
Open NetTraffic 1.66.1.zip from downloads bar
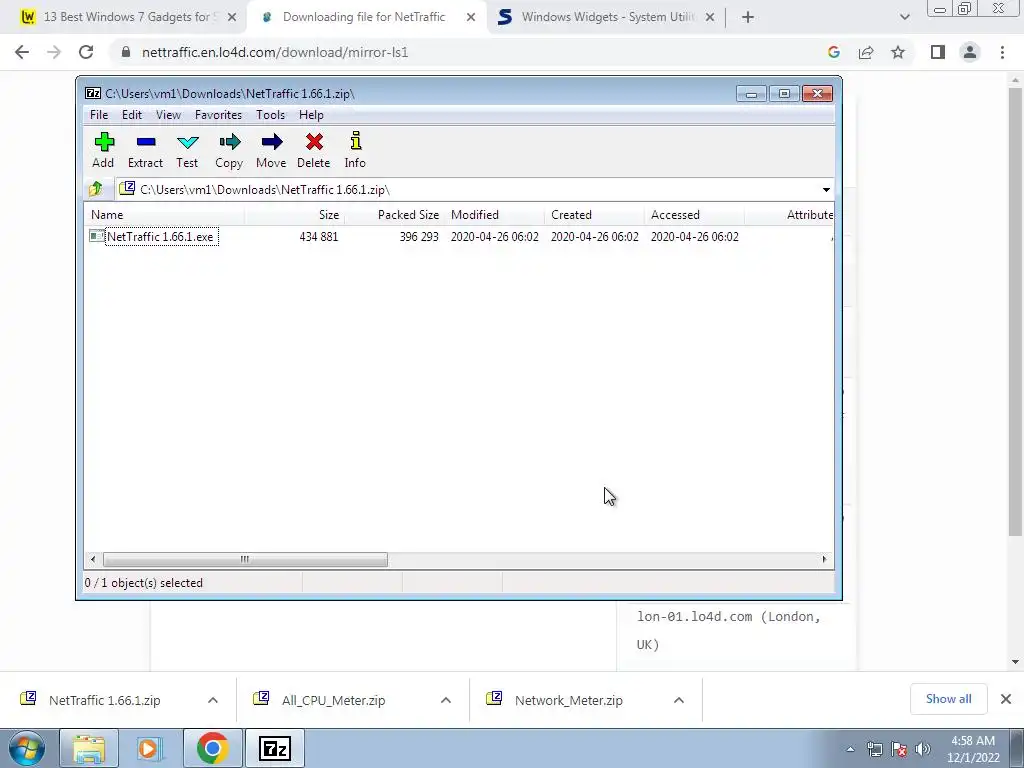click(x=104, y=700)
